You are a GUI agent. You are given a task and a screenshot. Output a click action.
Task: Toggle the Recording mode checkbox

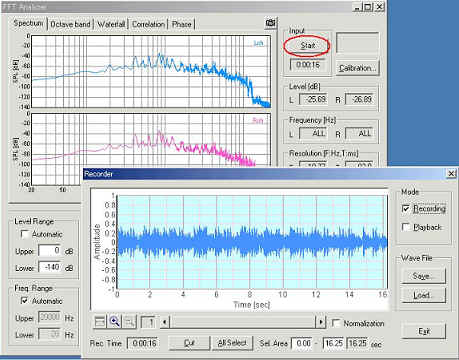[406, 209]
